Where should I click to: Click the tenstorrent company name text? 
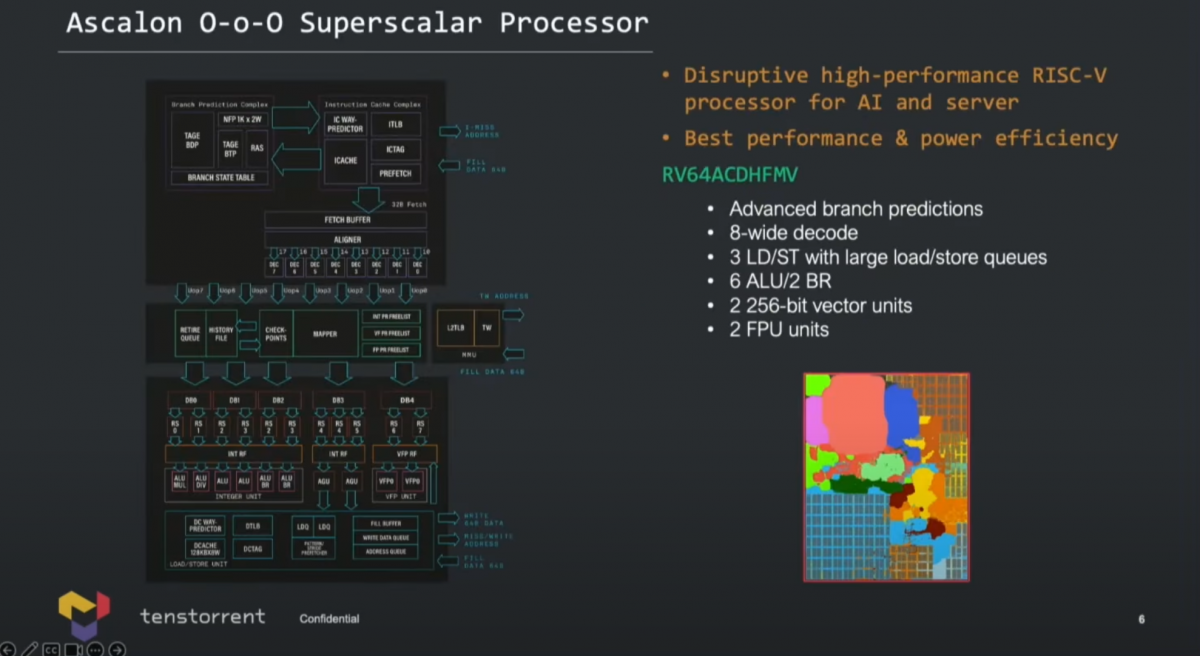tap(203, 616)
